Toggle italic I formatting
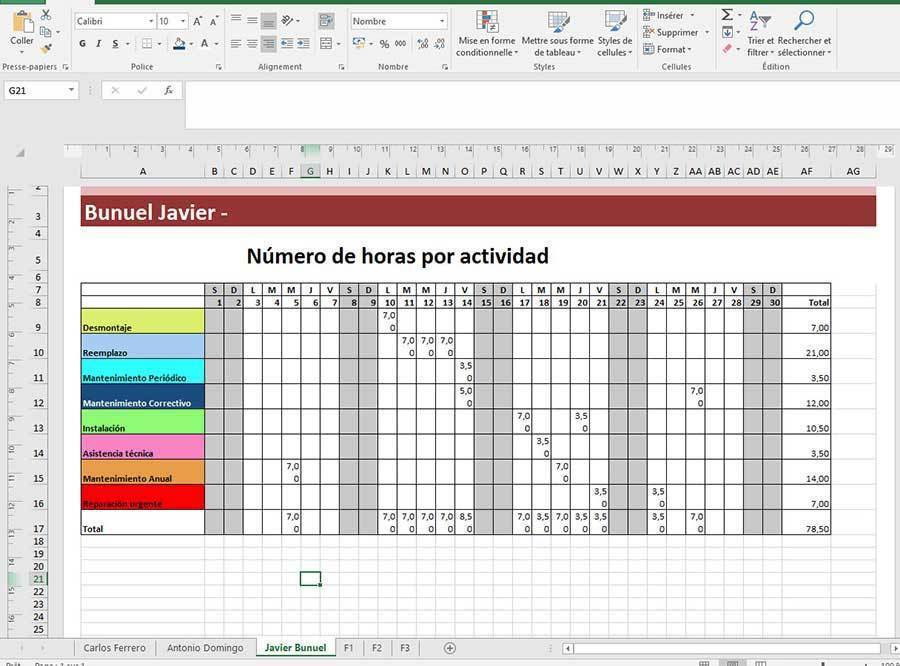 point(99,44)
